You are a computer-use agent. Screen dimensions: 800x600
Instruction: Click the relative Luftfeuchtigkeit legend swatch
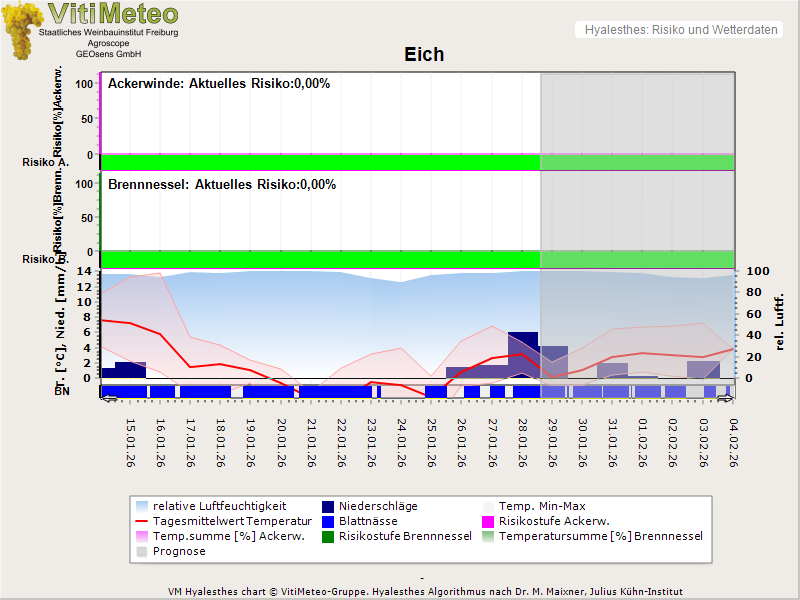point(141,506)
